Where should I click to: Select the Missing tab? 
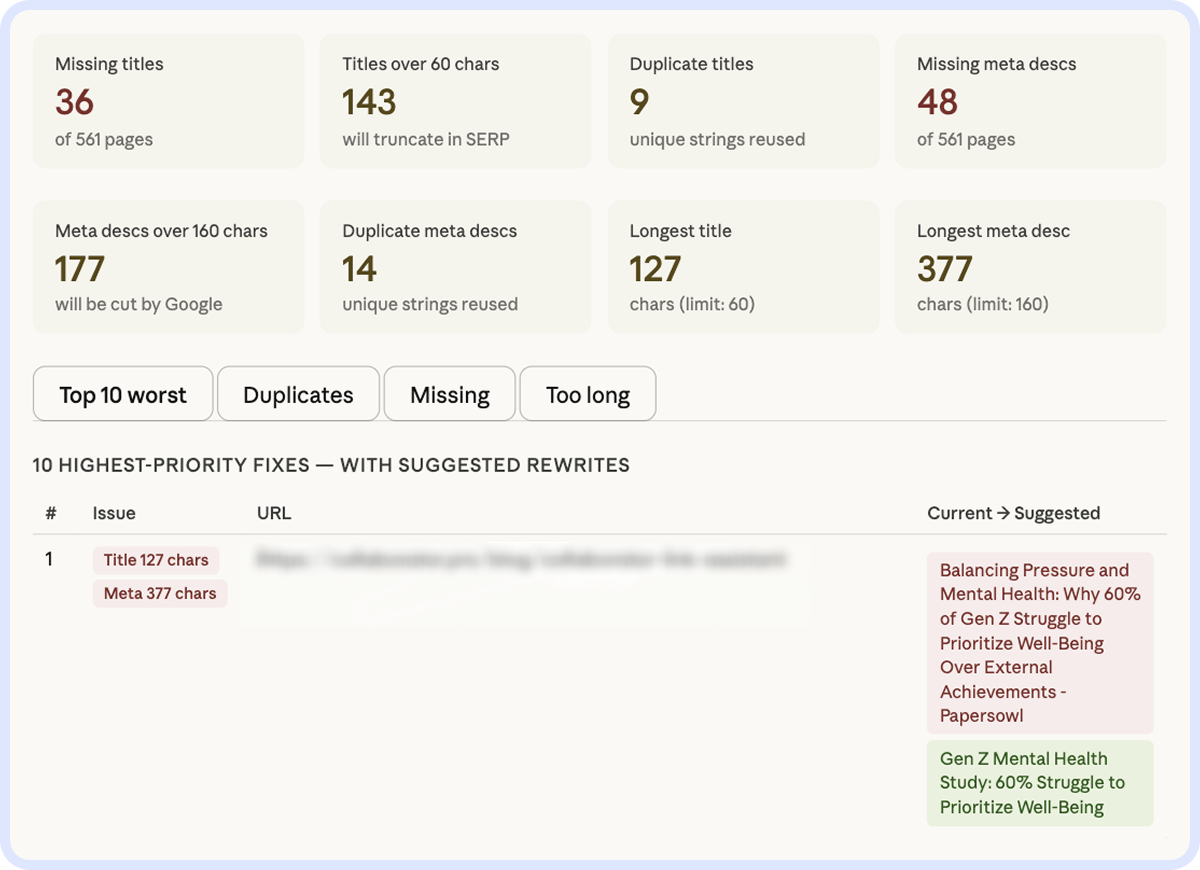449,394
